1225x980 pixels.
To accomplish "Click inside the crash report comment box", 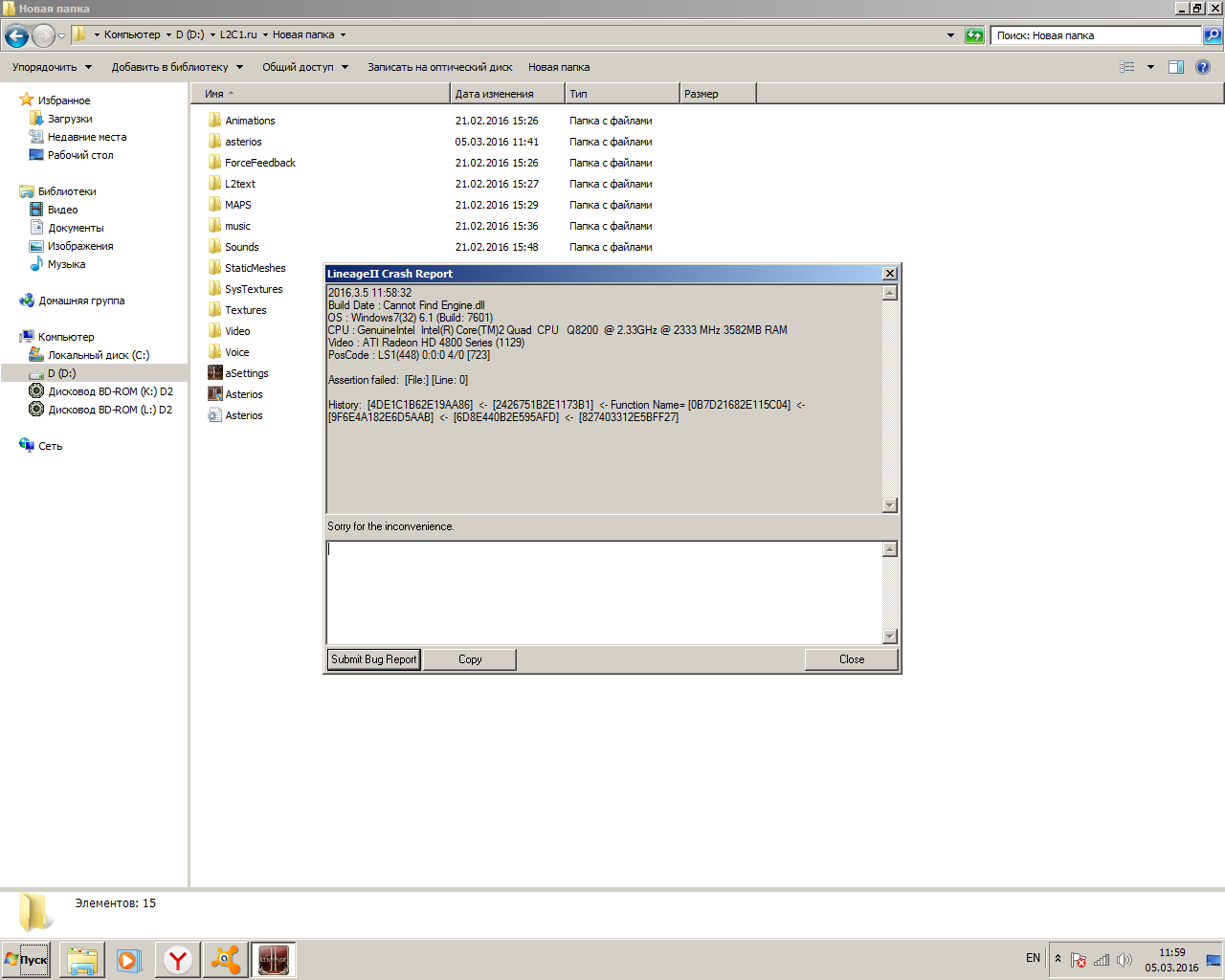I will [604, 592].
